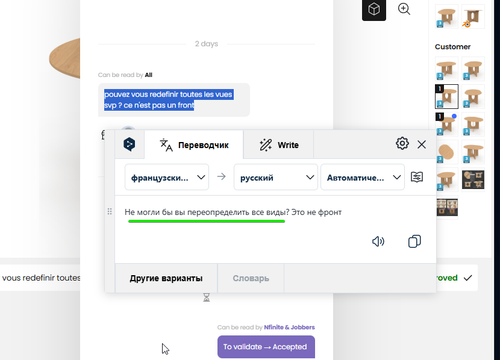The height and width of the screenshot is (360, 500).
Task: Switch to the Write tab
Action: [279, 145]
